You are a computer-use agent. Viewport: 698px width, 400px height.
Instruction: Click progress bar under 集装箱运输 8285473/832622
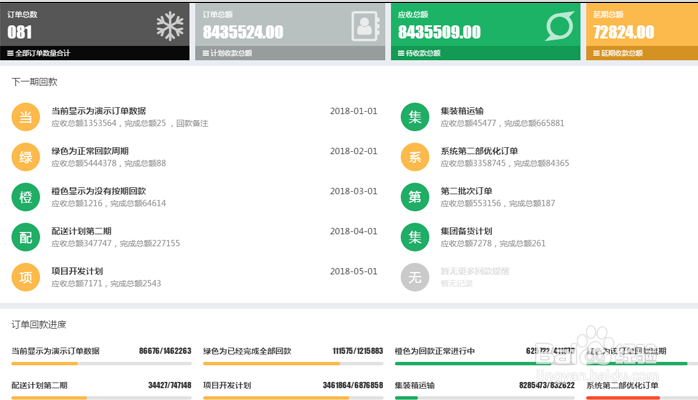point(485,398)
